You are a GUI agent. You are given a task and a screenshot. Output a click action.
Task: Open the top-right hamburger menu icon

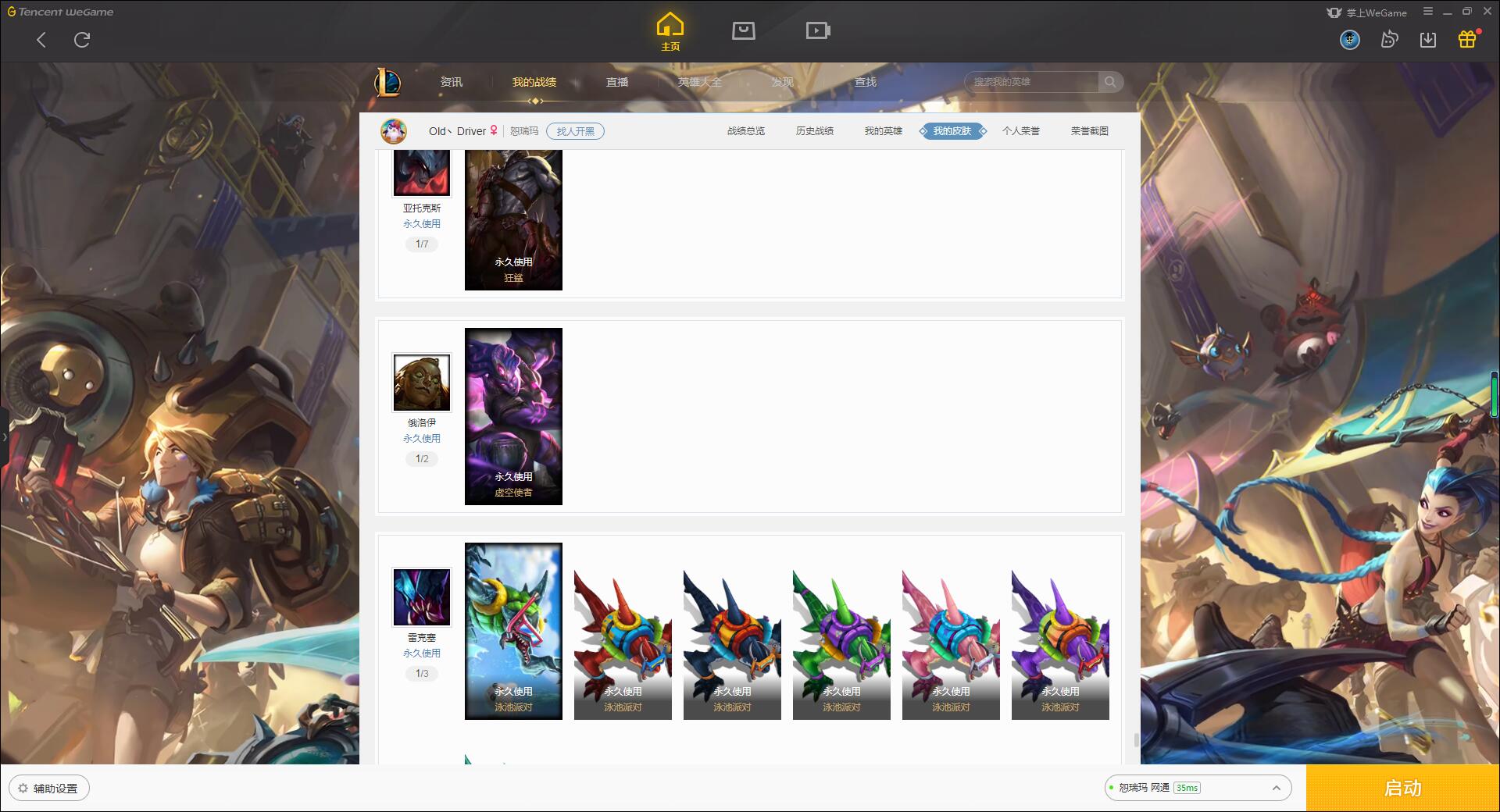click(1428, 12)
